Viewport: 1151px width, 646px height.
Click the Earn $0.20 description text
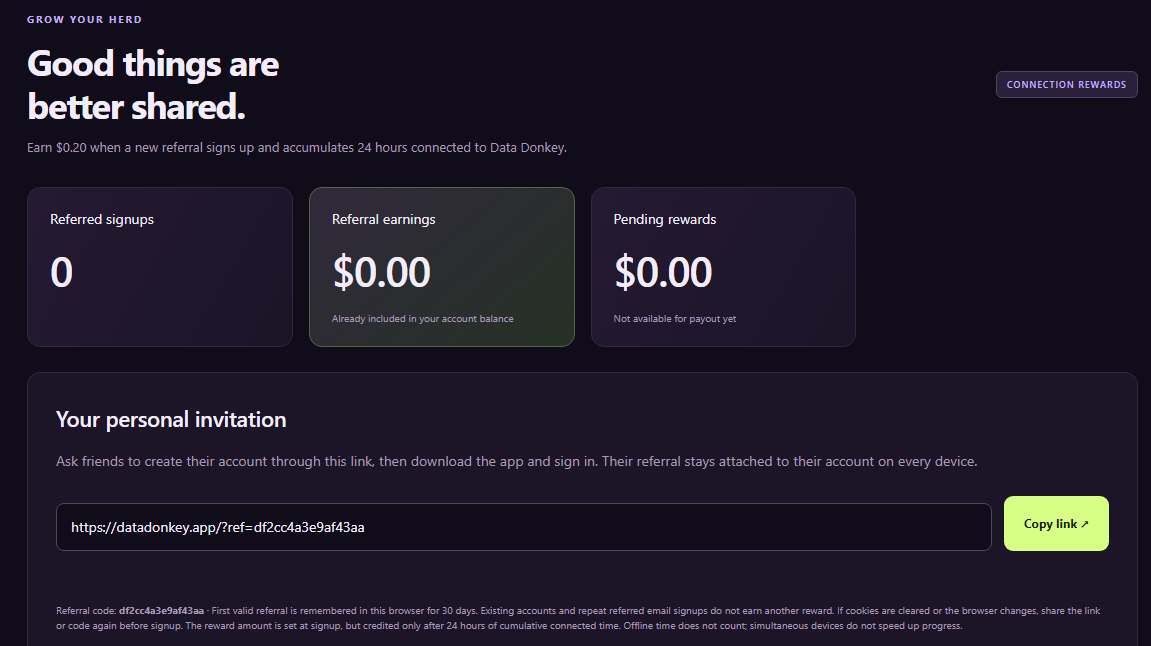[x=297, y=148]
